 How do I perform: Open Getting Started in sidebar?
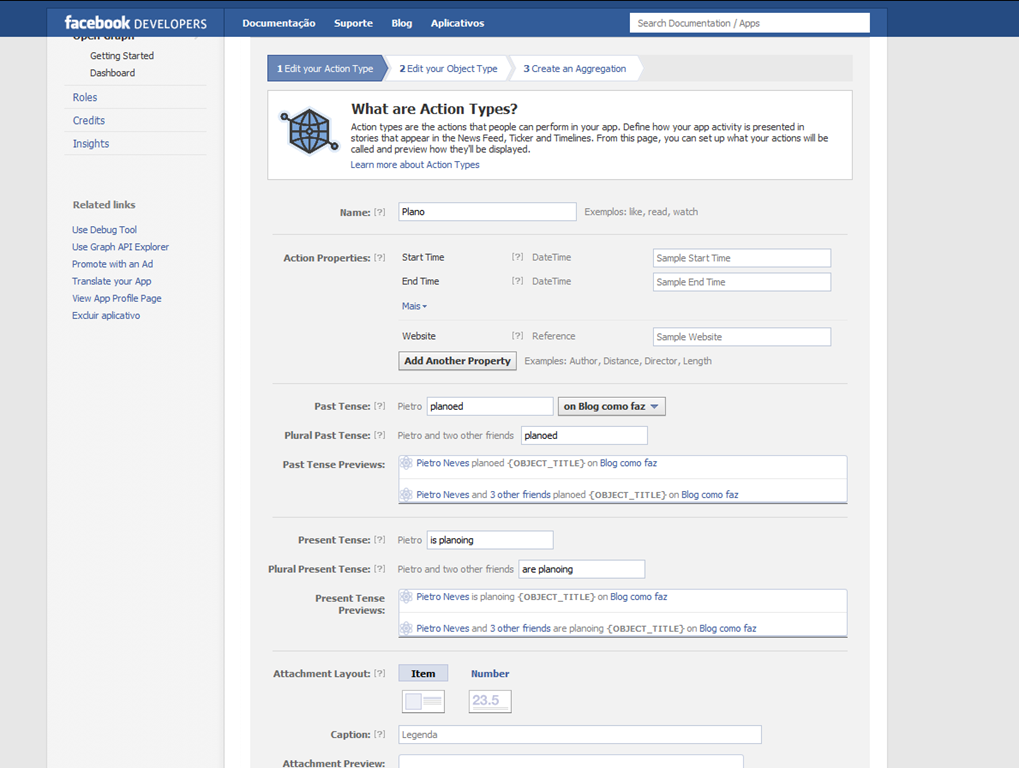point(122,56)
